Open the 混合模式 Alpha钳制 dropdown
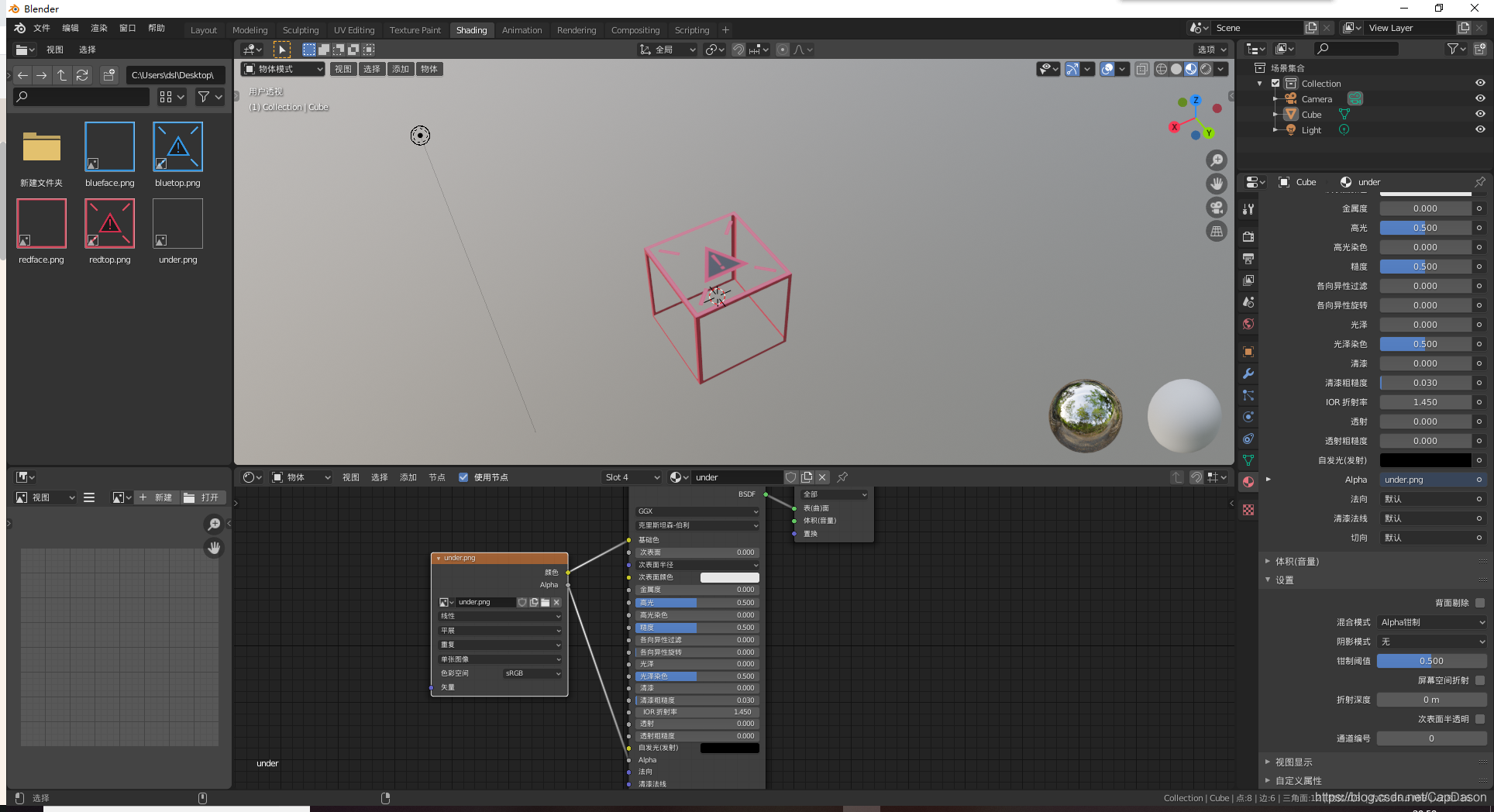Screen dimensions: 1494x812 [1432, 622]
